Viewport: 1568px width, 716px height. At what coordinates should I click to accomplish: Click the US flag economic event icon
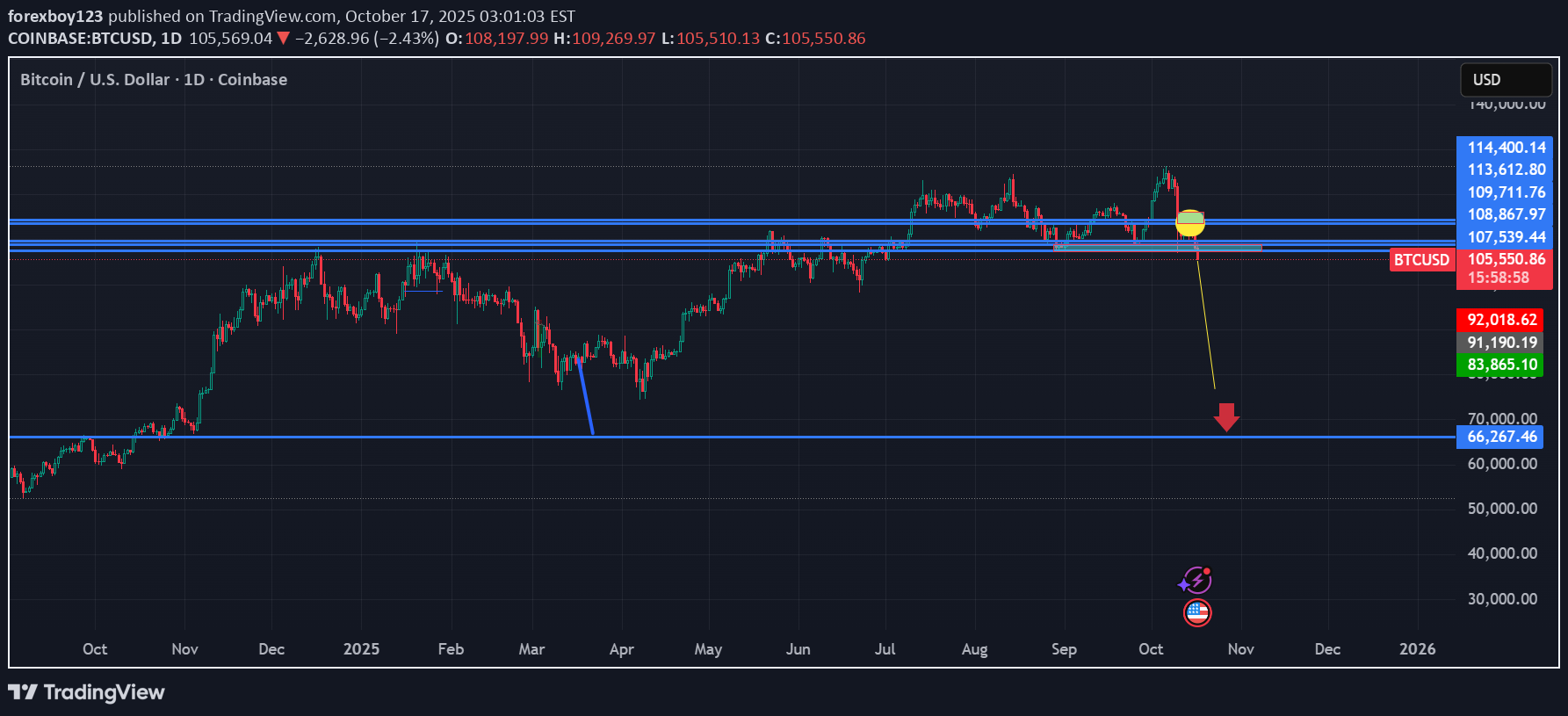click(x=1197, y=612)
